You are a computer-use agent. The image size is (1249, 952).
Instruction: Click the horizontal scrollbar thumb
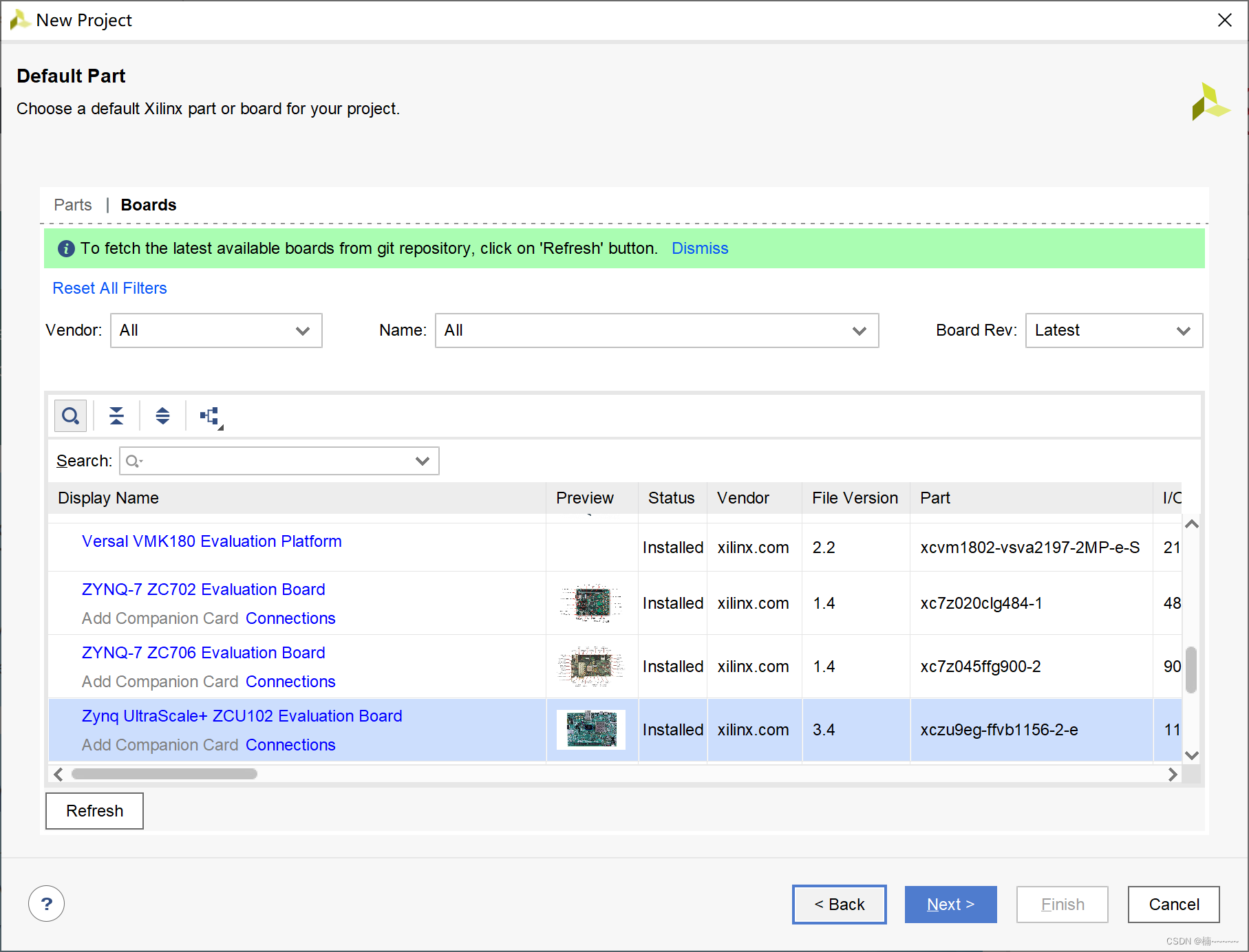[164, 774]
